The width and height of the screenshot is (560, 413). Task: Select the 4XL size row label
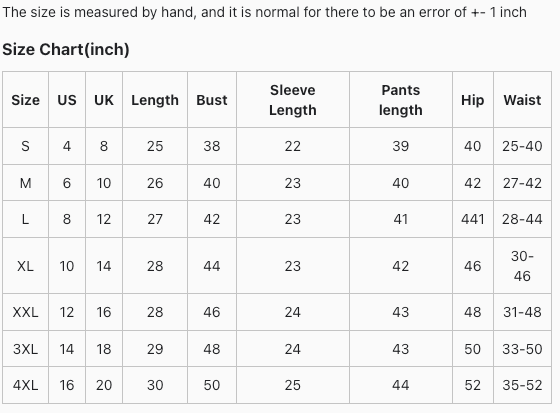25,385
